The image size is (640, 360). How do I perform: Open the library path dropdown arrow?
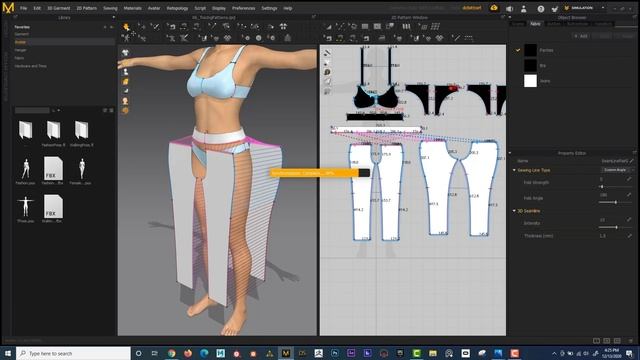pyautogui.click(x=59, y=110)
